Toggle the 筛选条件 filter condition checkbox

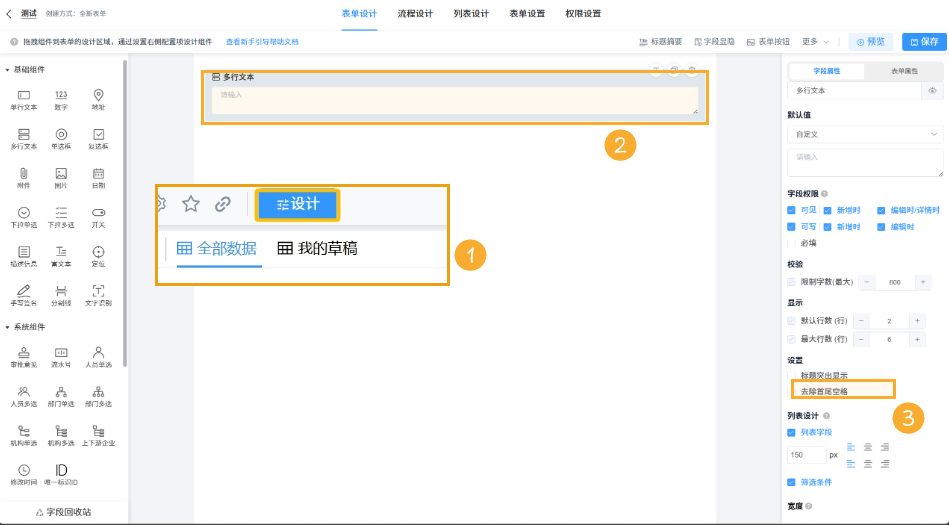click(791, 482)
